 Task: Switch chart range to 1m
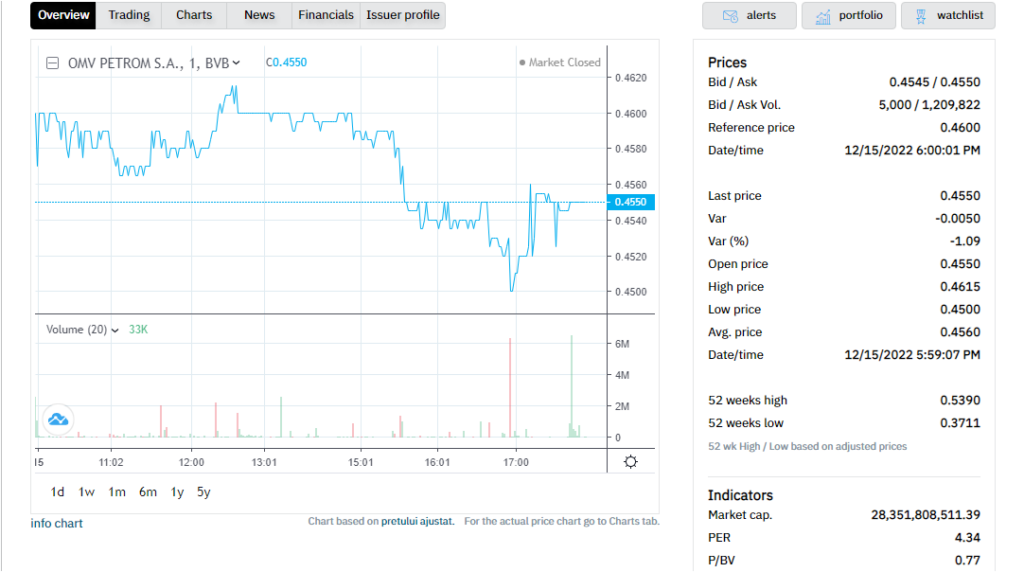(x=117, y=492)
